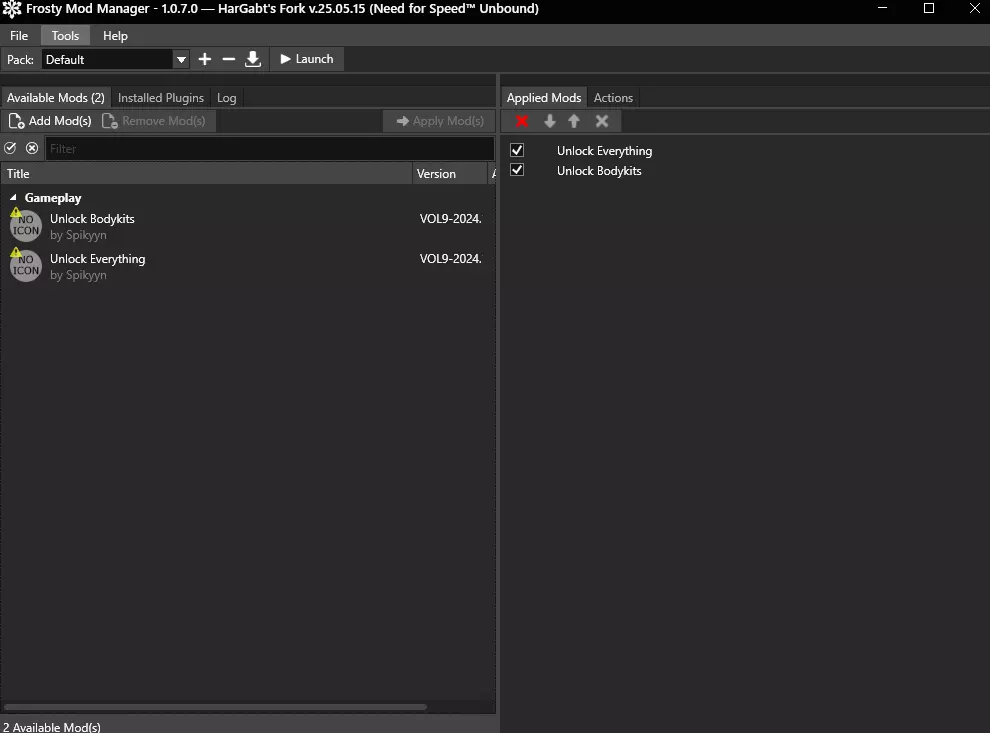Click the Unlock Everything NO ICON thumbnail

click(26, 266)
